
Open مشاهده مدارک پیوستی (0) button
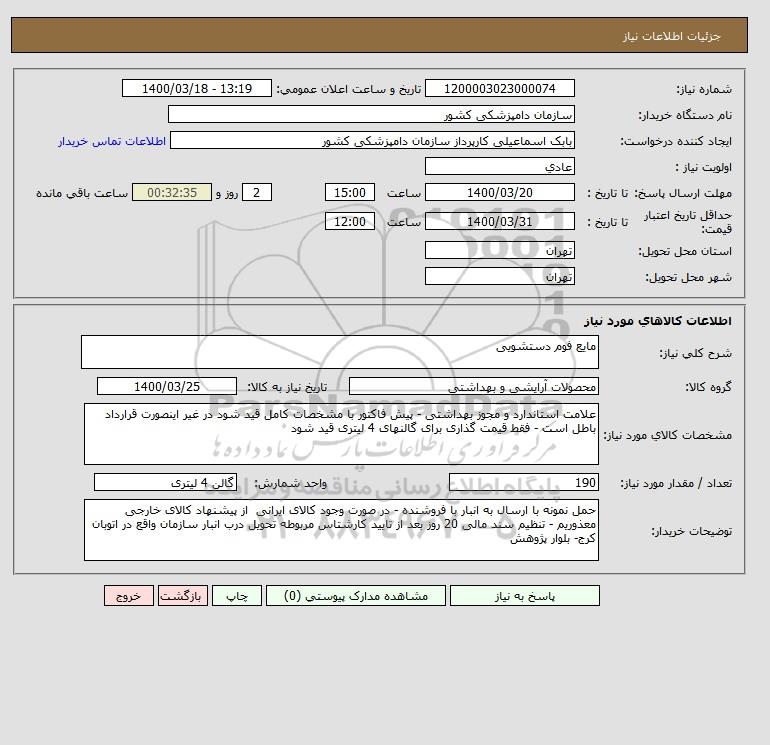click(356, 595)
